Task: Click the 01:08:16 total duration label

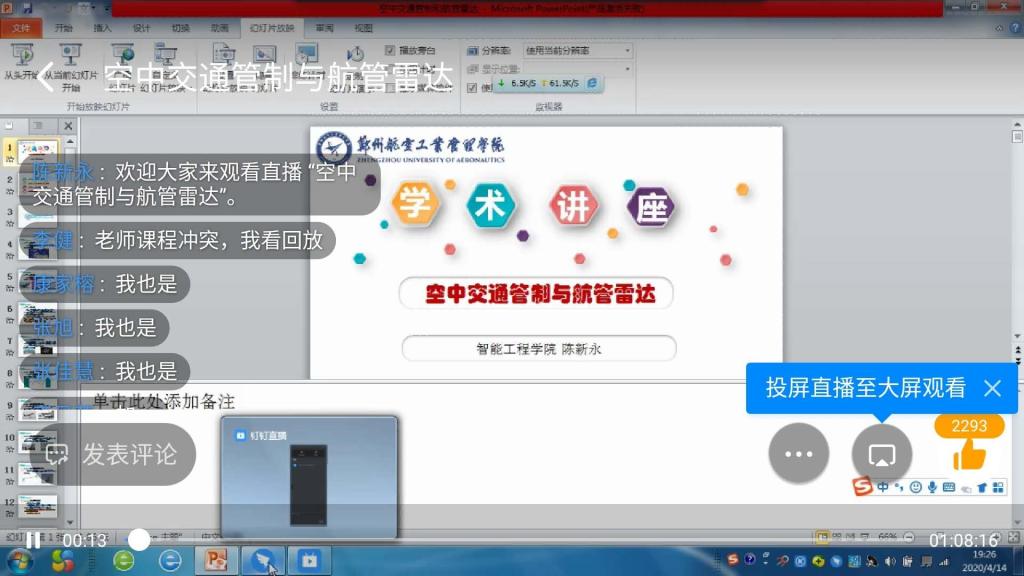Action: (963, 540)
